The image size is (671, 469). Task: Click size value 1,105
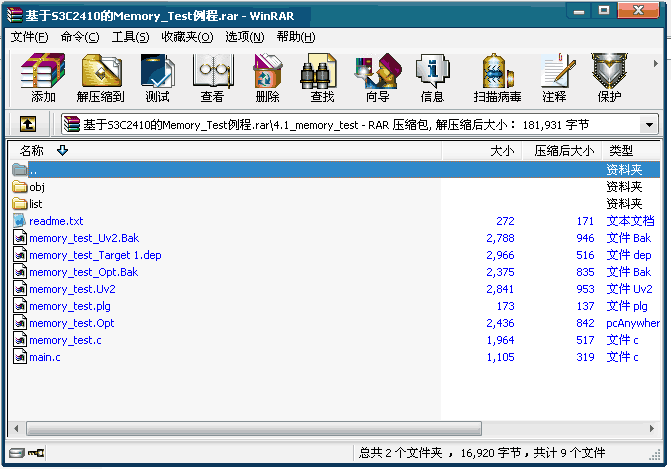click(x=500, y=357)
